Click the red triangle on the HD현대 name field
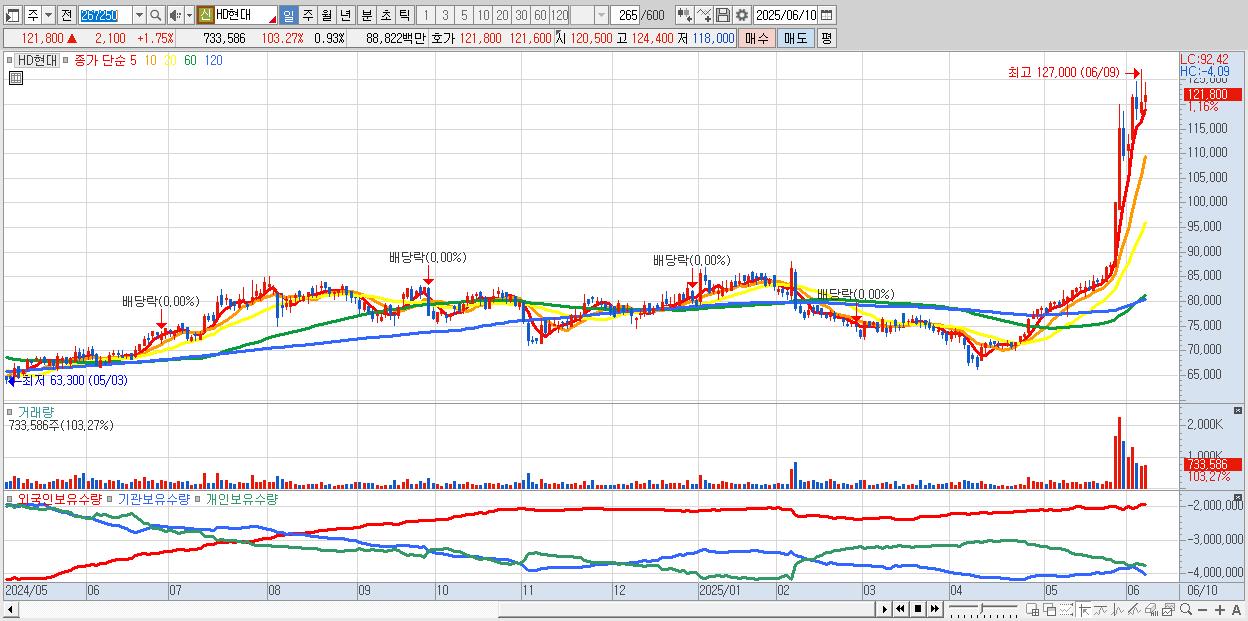Image resolution: width=1248 pixels, height=621 pixels. click(272, 20)
